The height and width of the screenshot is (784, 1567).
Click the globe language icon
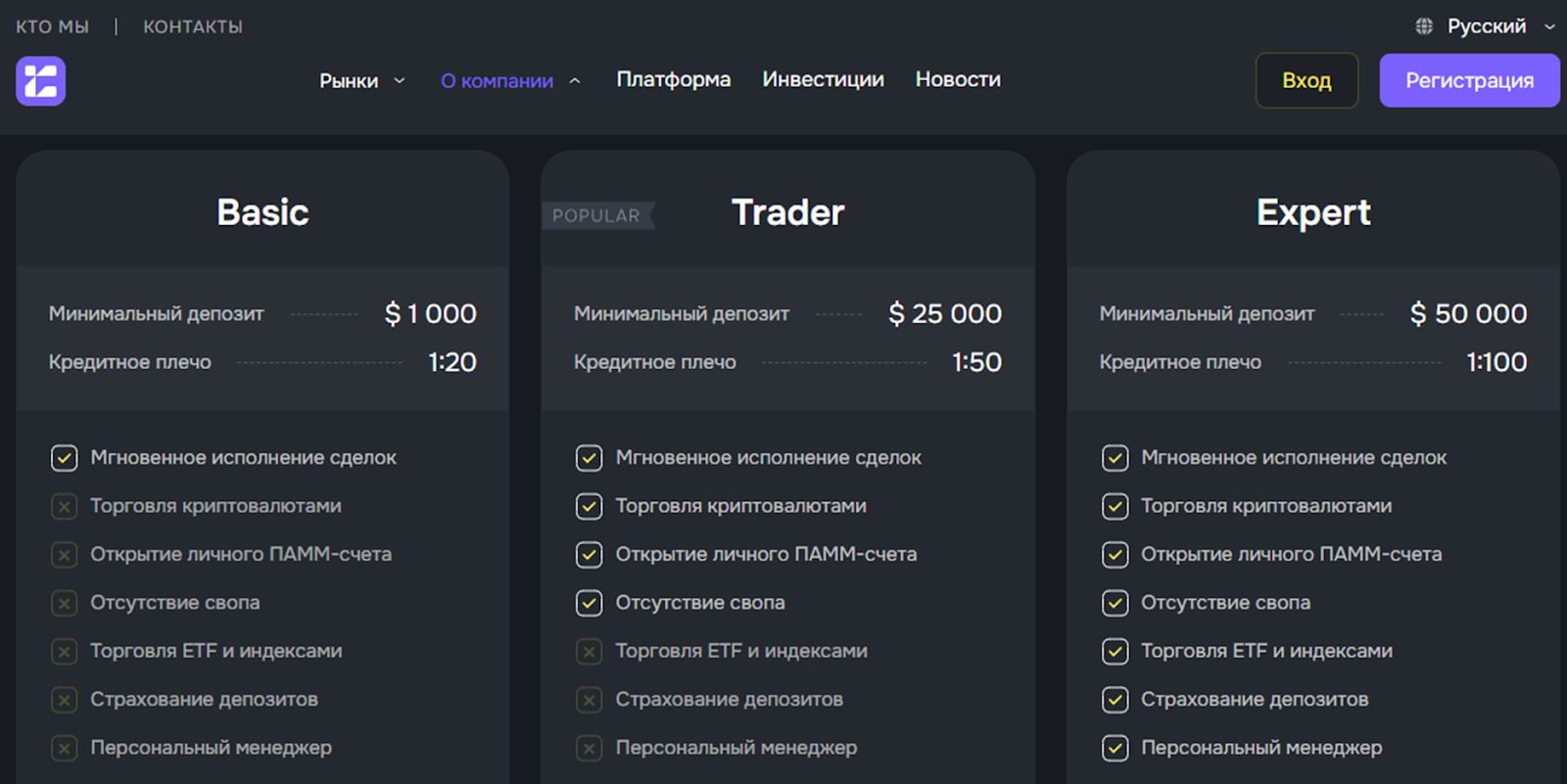[x=1424, y=26]
